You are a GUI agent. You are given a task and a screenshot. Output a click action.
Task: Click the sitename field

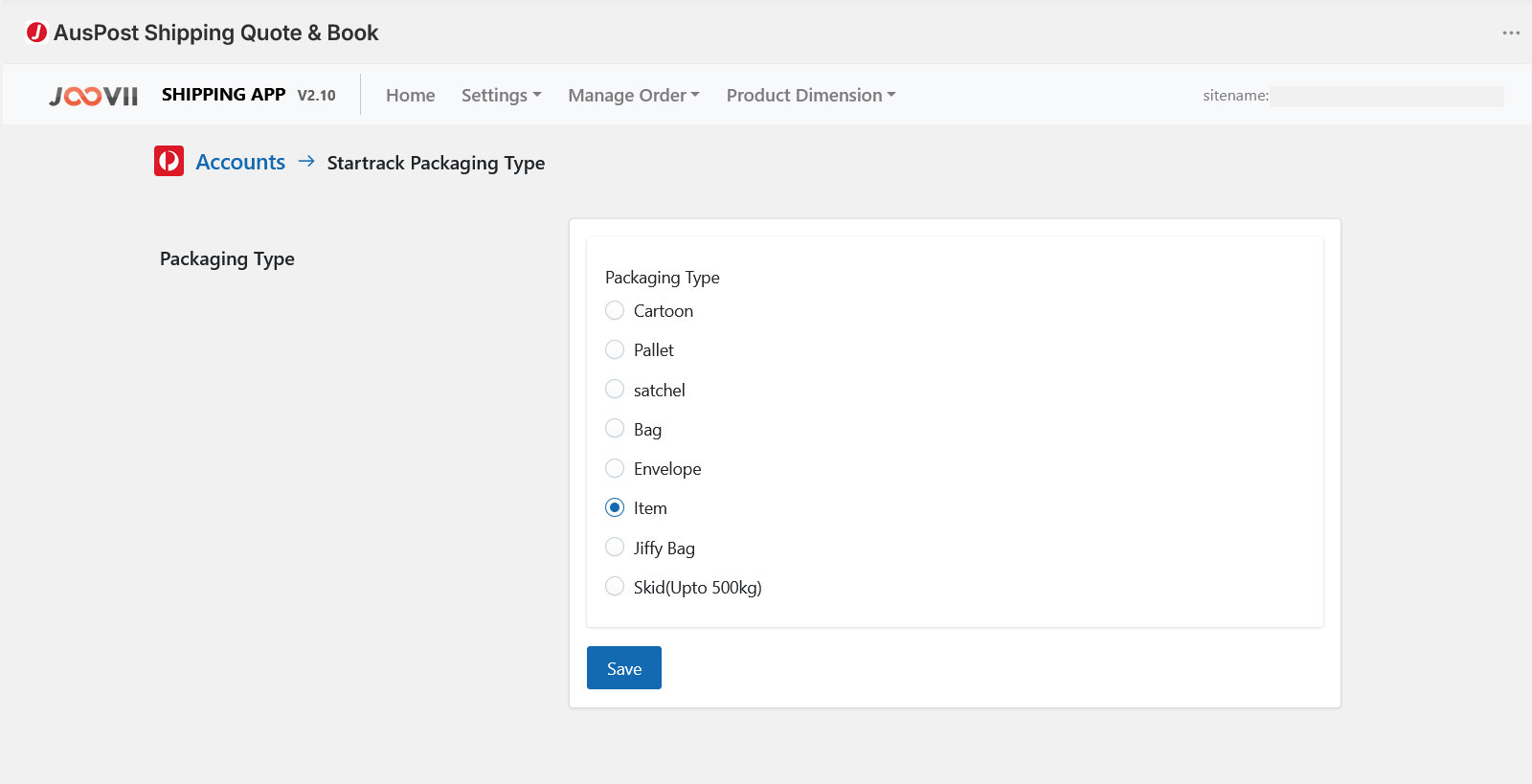1386,96
